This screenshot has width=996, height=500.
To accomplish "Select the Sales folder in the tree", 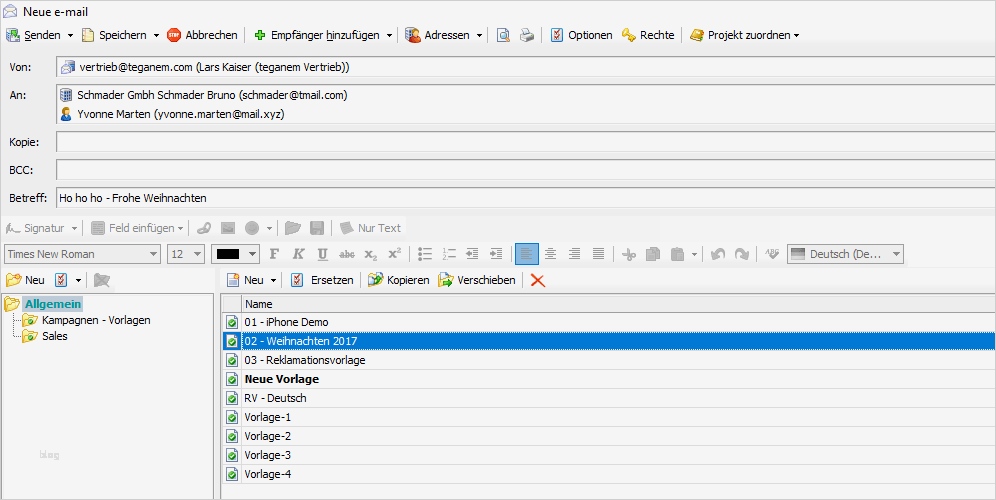I will click(x=55, y=336).
